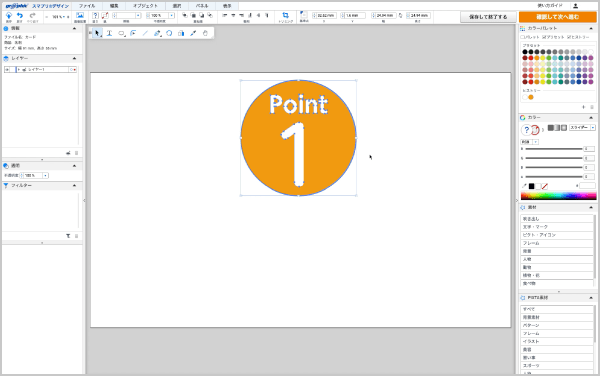Open the opacity percentage dropdown in toolbar
This screenshot has height=376, width=600.
171,15
